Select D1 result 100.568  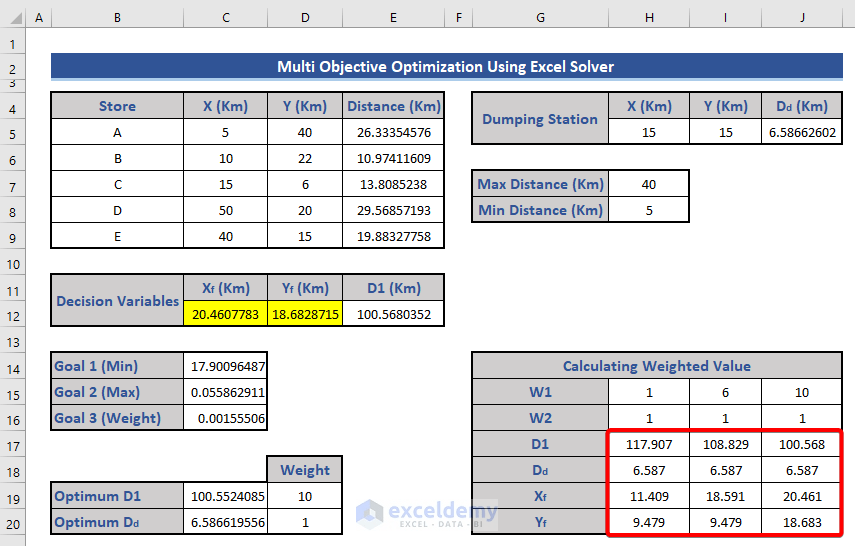pyautogui.click(x=802, y=445)
